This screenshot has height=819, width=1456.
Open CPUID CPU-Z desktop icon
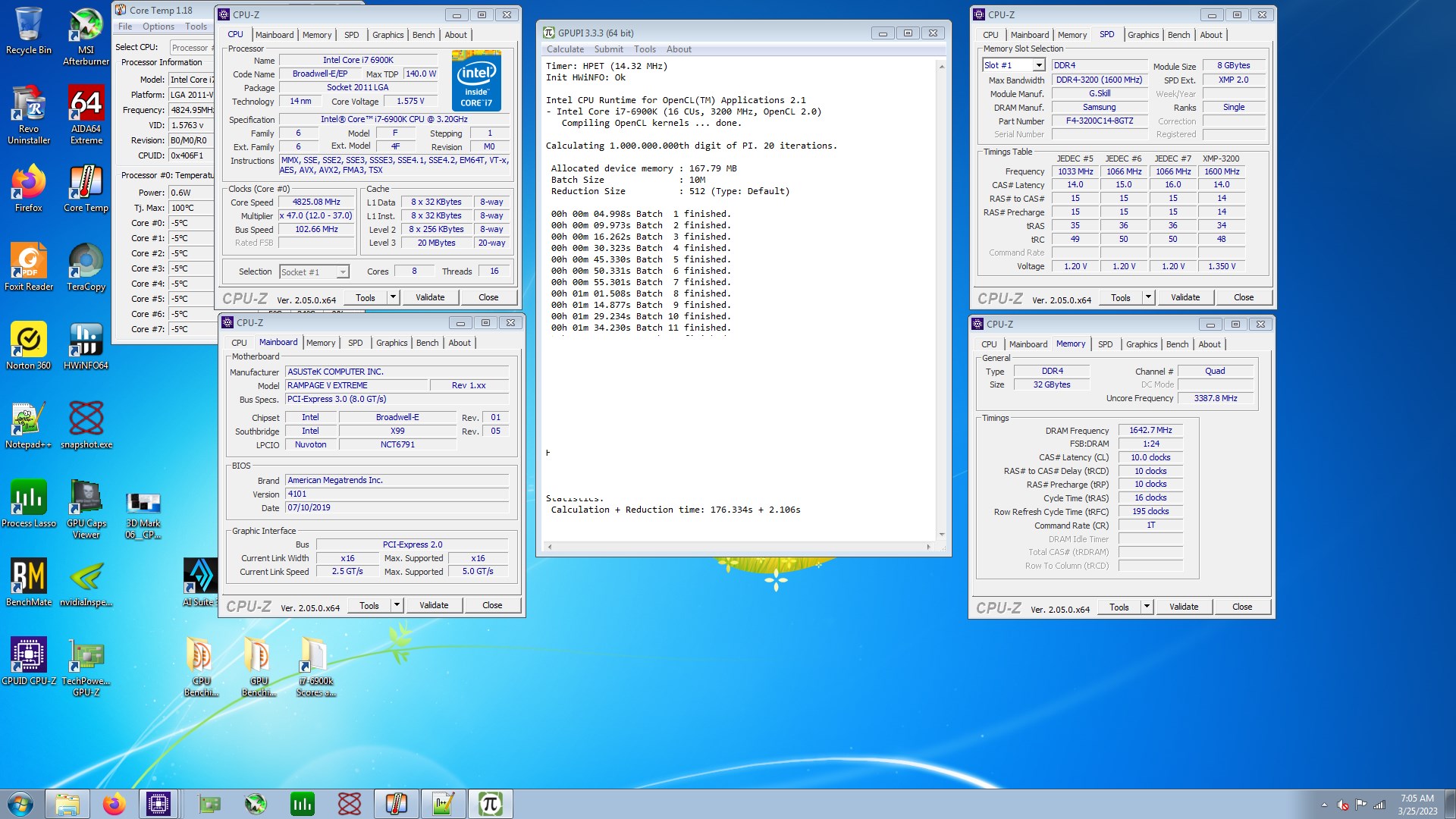pyautogui.click(x=28, y=661)
